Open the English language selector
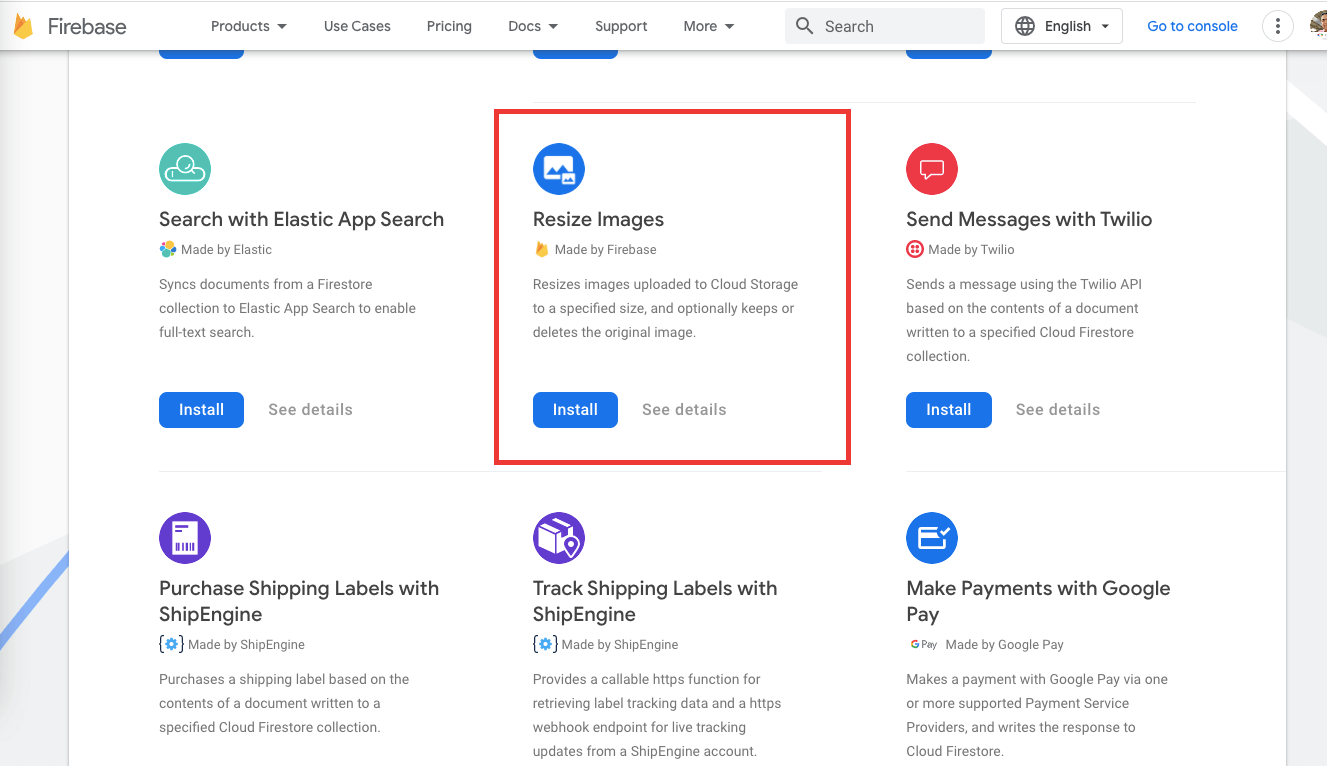Screen dimensions: 1327x766 click(1062, 26)
